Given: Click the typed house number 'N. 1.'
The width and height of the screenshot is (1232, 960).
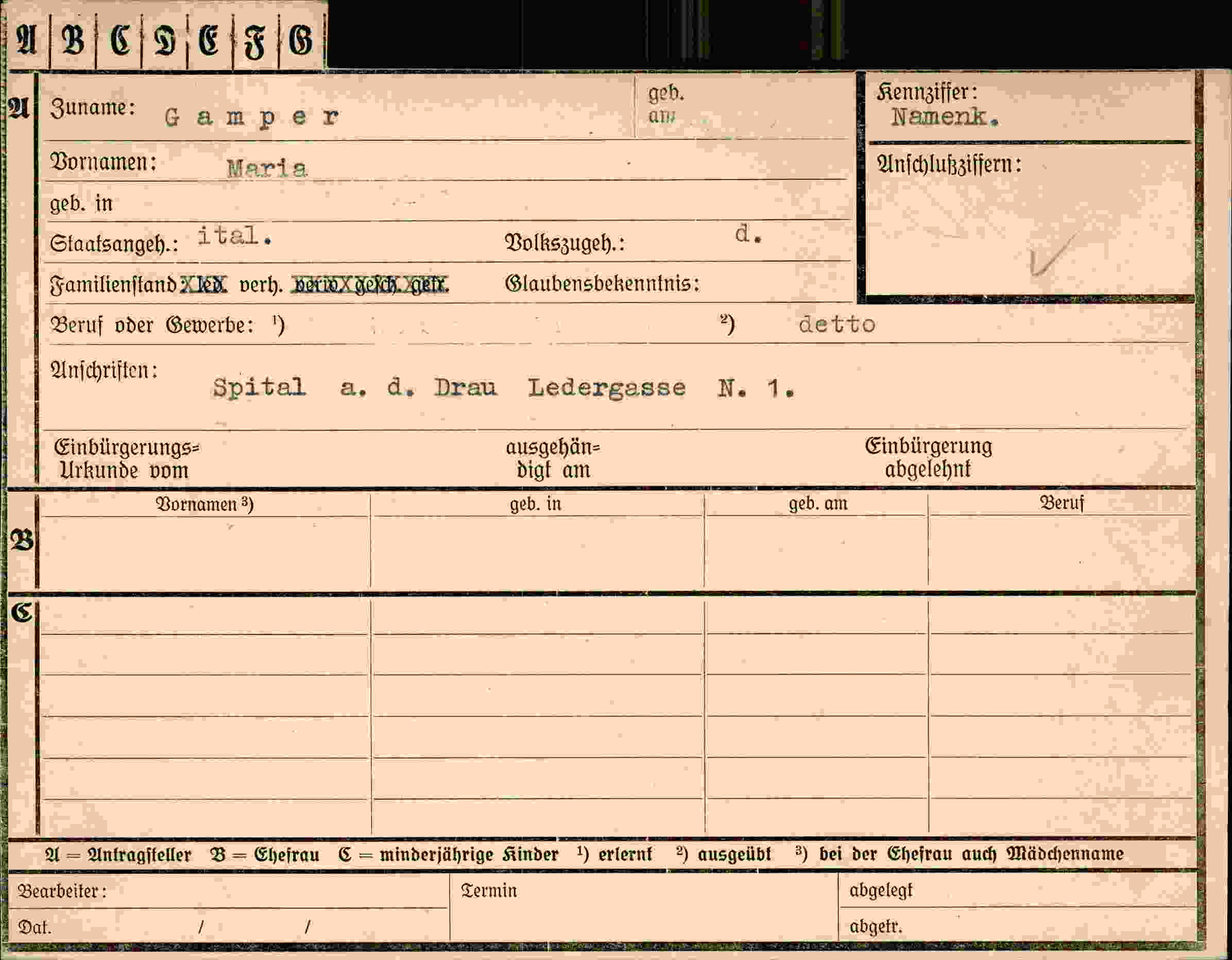Looking at the screenshot, I should (x=757, y=389).
